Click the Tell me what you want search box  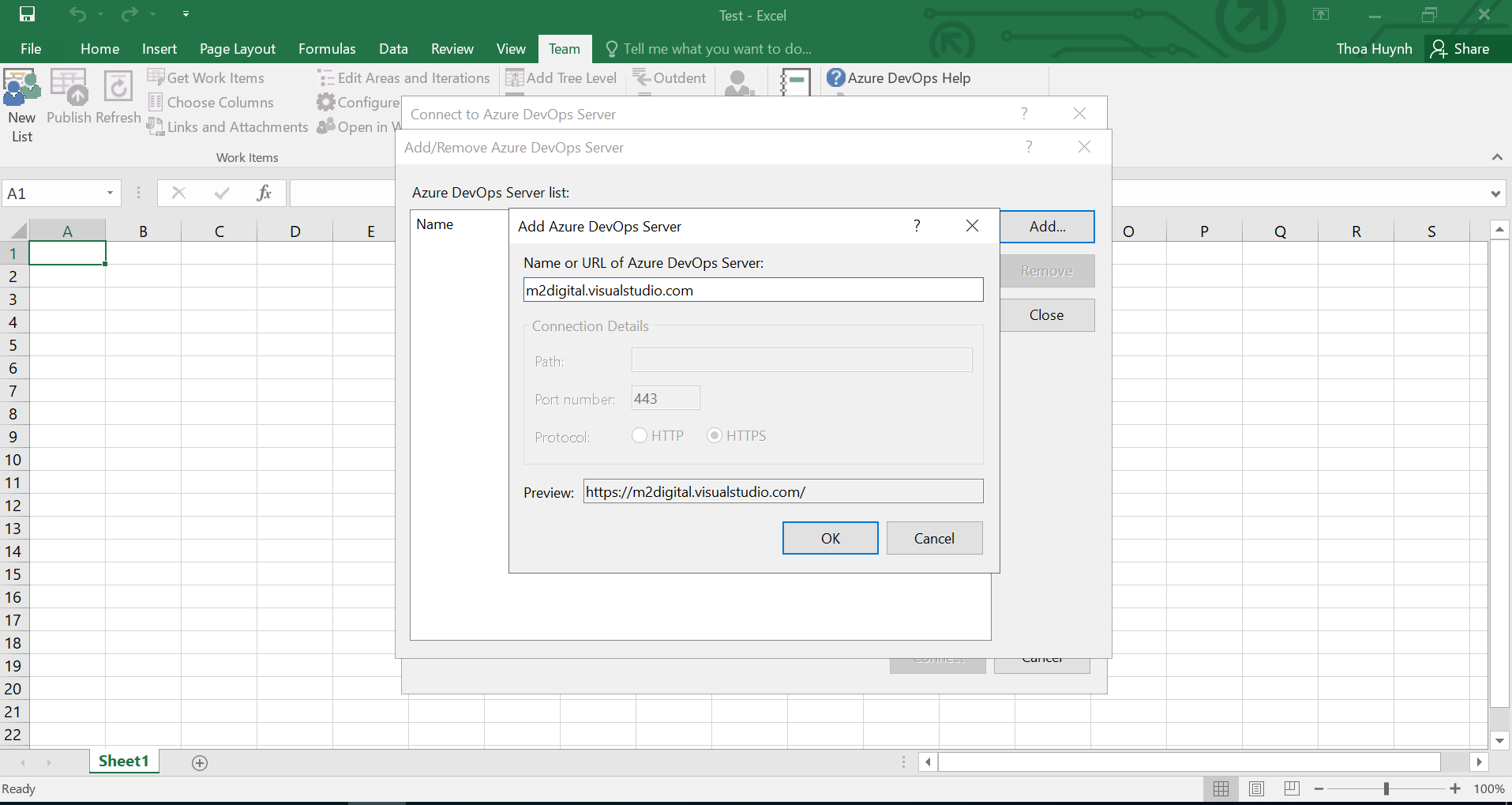coord(709,48)
